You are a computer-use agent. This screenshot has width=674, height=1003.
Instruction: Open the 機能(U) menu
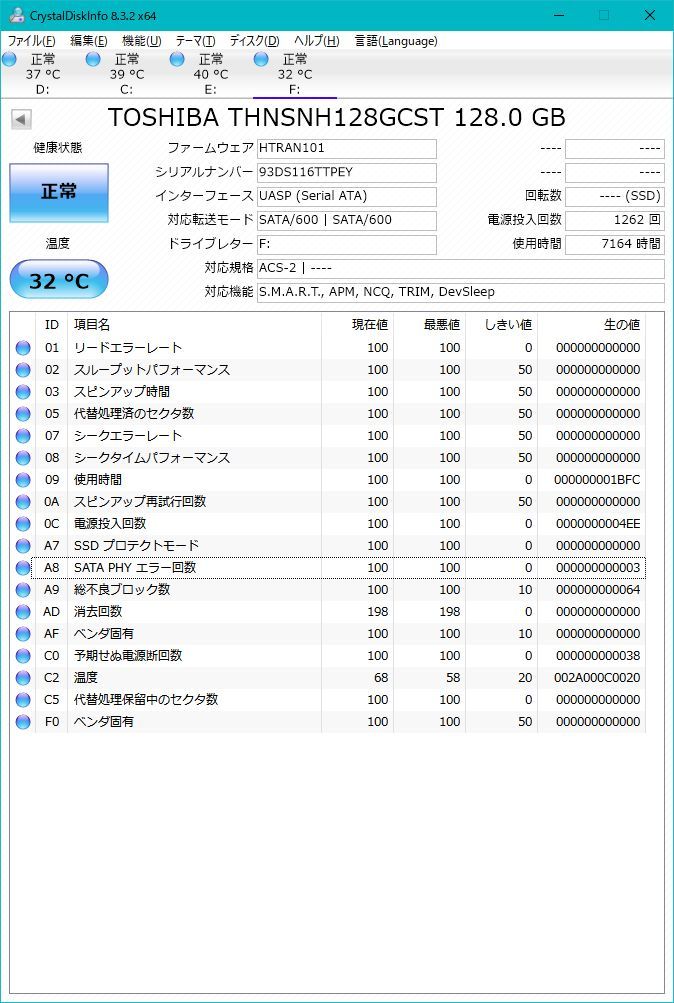click(141, 41)
